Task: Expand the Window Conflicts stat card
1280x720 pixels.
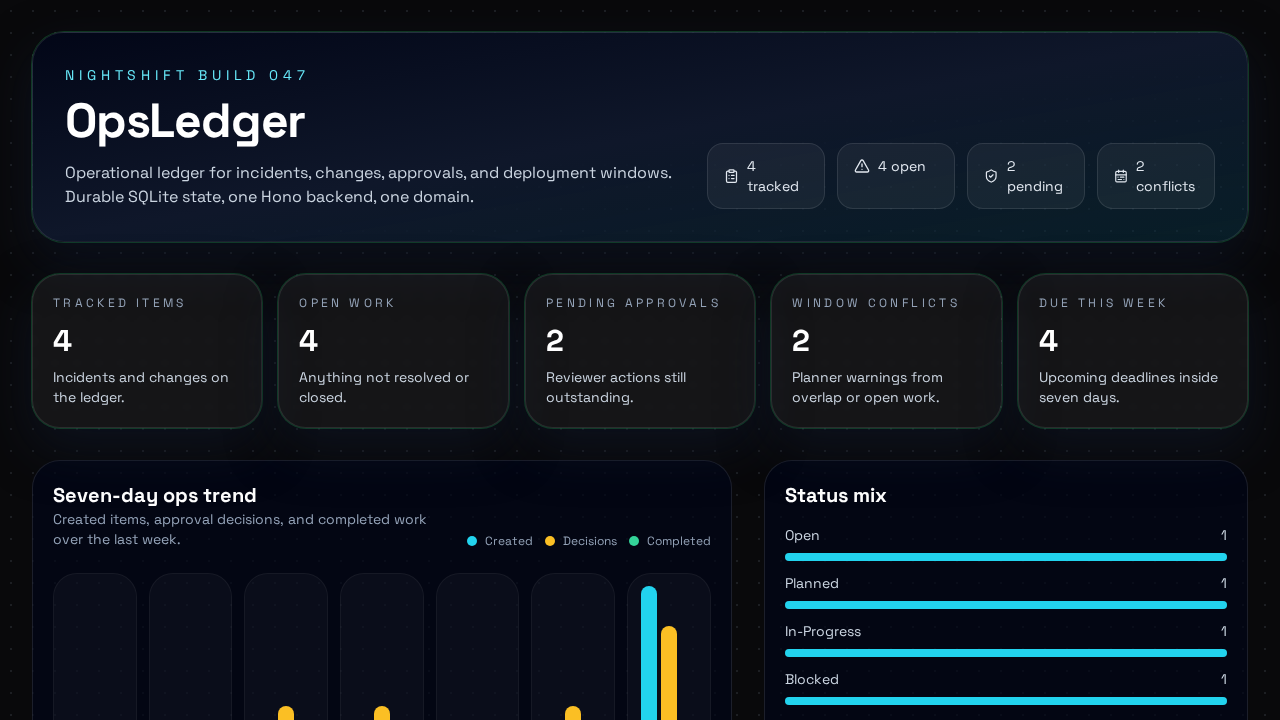Action: 886,350
